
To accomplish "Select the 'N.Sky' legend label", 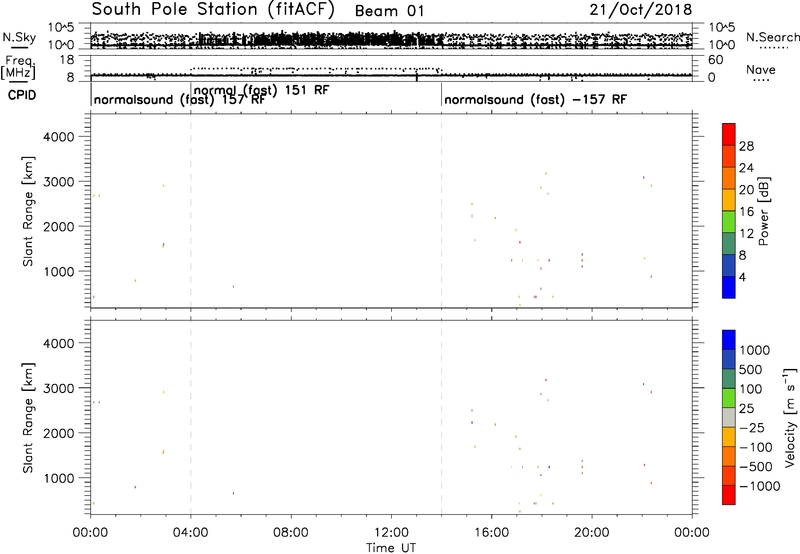I will [x=19, y=37].
